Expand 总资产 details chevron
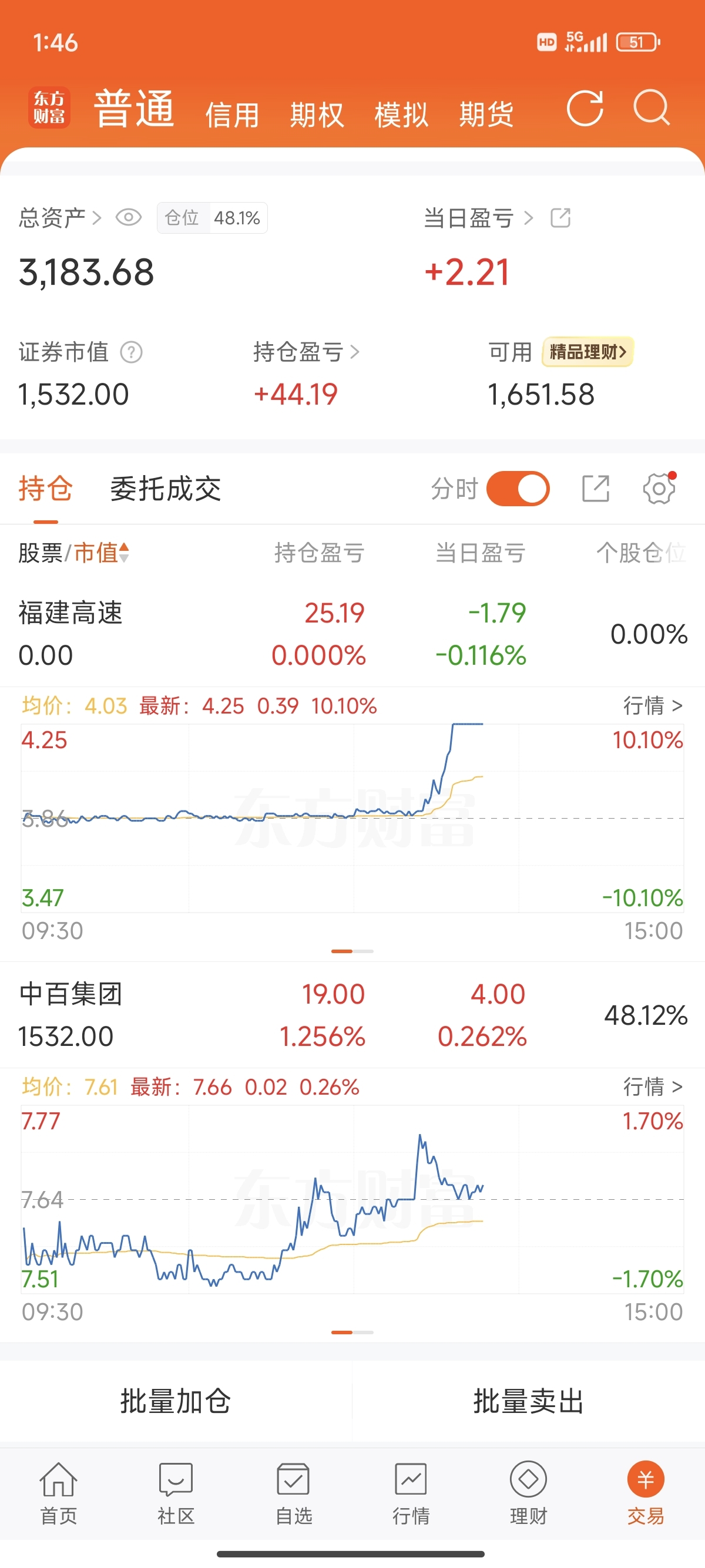The height and width of the screenshot is (1568, 705). 96,217
